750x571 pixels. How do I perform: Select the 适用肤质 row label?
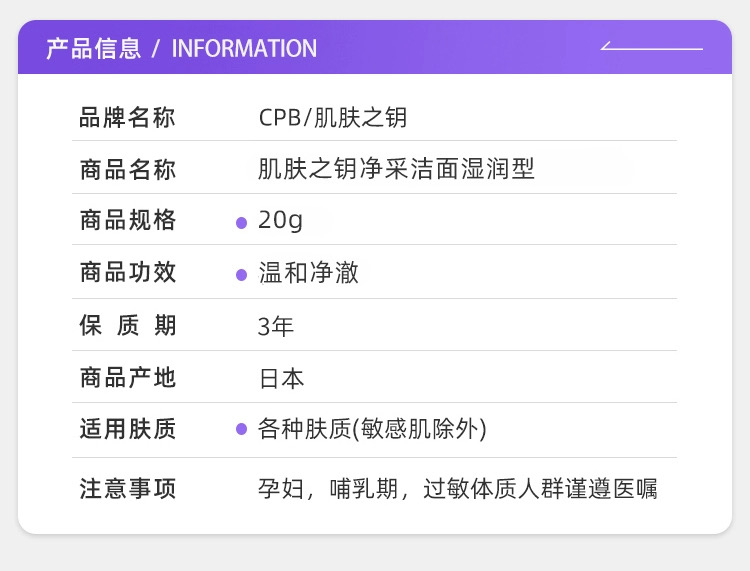[127, 429]
